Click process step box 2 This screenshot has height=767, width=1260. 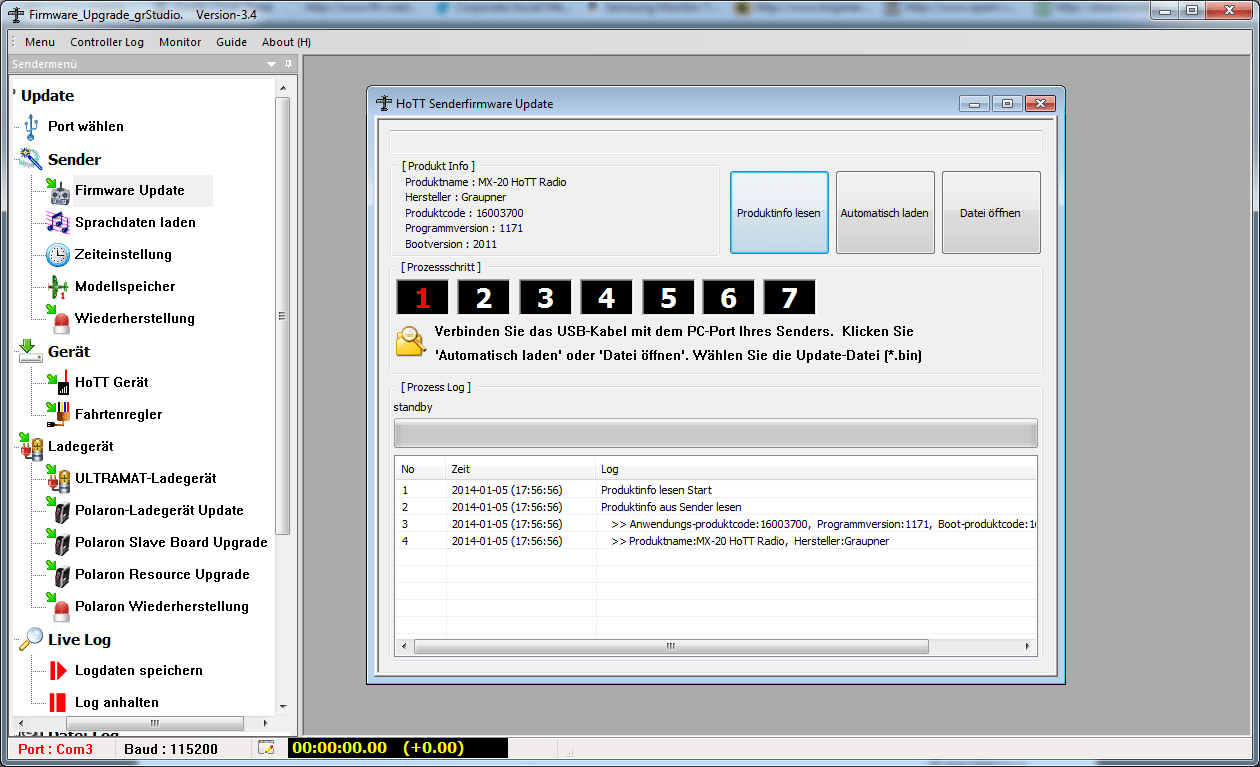point(484,298)
